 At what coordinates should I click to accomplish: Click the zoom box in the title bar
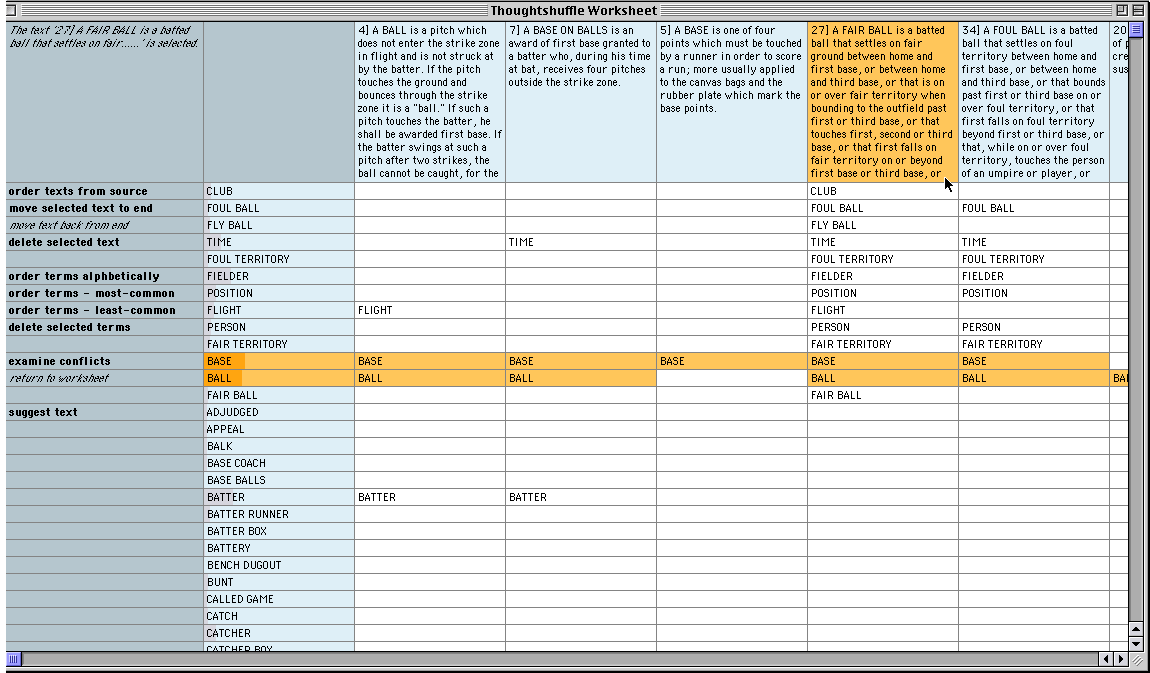[x=1122, y=10]
